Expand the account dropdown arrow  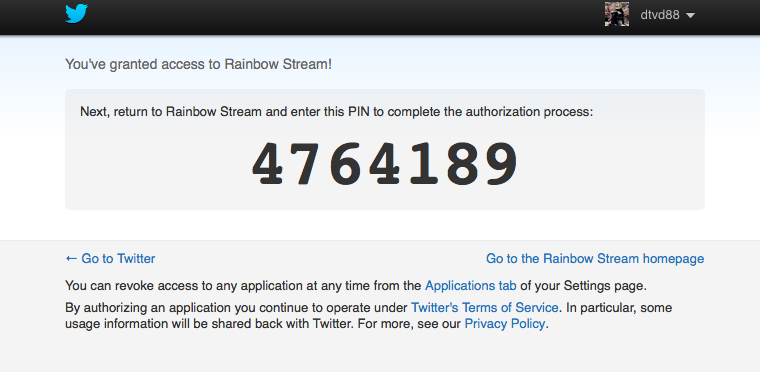tap(690, 16)
